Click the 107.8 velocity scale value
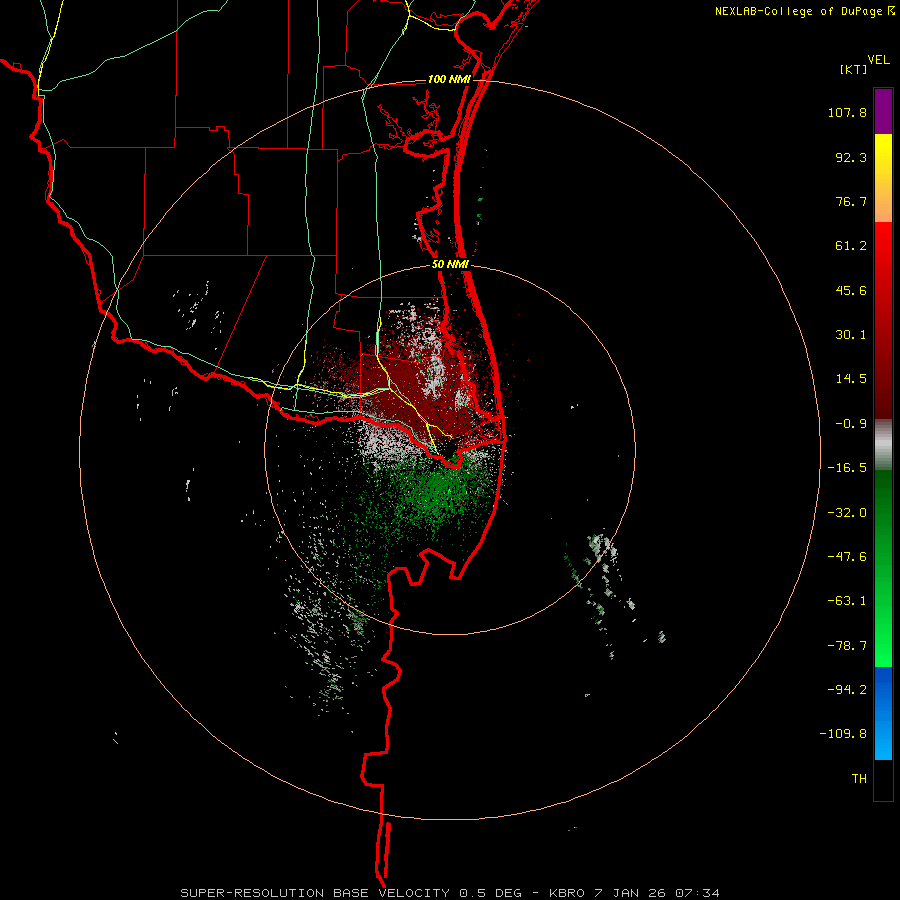Image resolution: width=900 pixels, height=900 pixels. tap(847, 112)
